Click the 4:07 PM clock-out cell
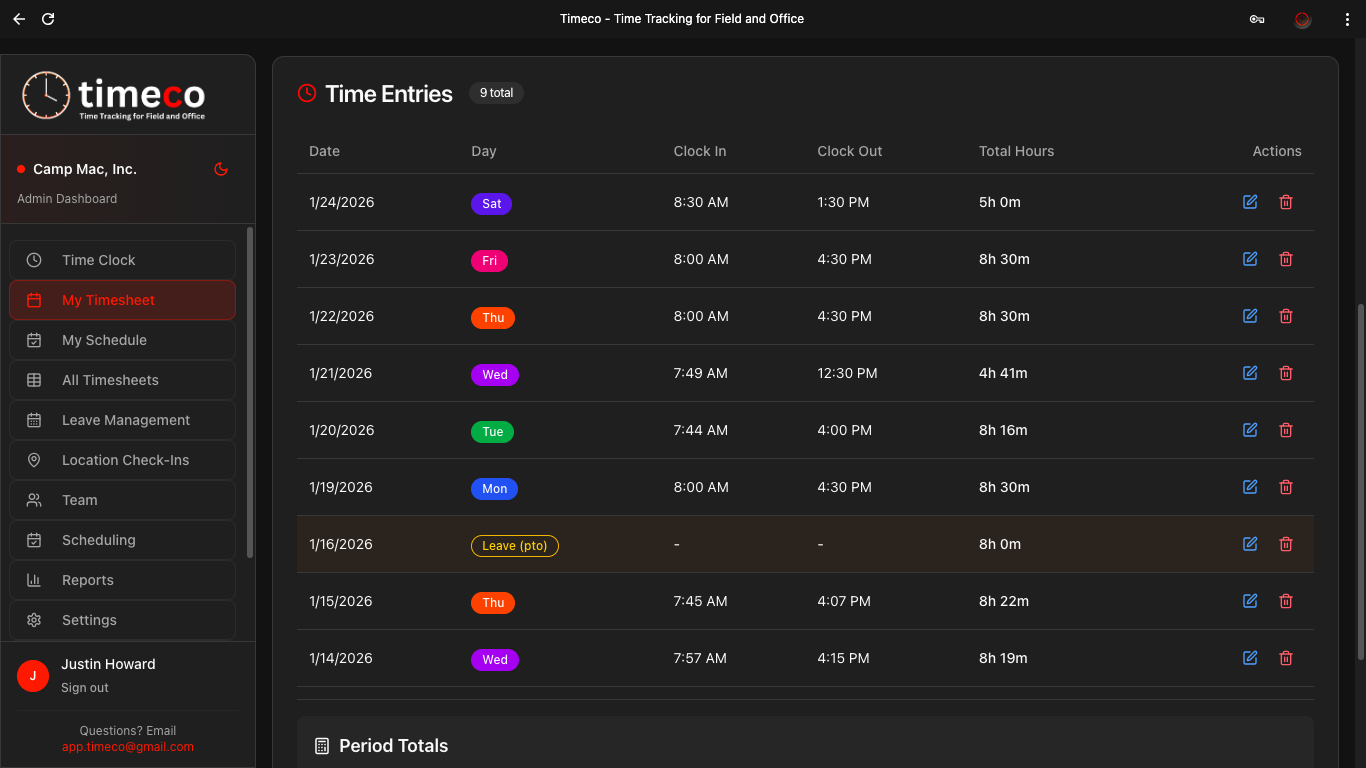This screenshot has width=1366, height=768. point(844,601)
